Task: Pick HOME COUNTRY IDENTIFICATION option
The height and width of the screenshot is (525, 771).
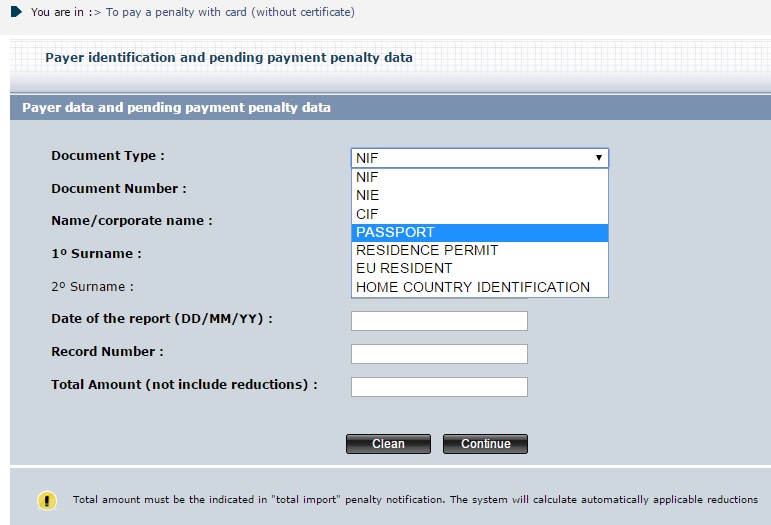Action: 480,287
